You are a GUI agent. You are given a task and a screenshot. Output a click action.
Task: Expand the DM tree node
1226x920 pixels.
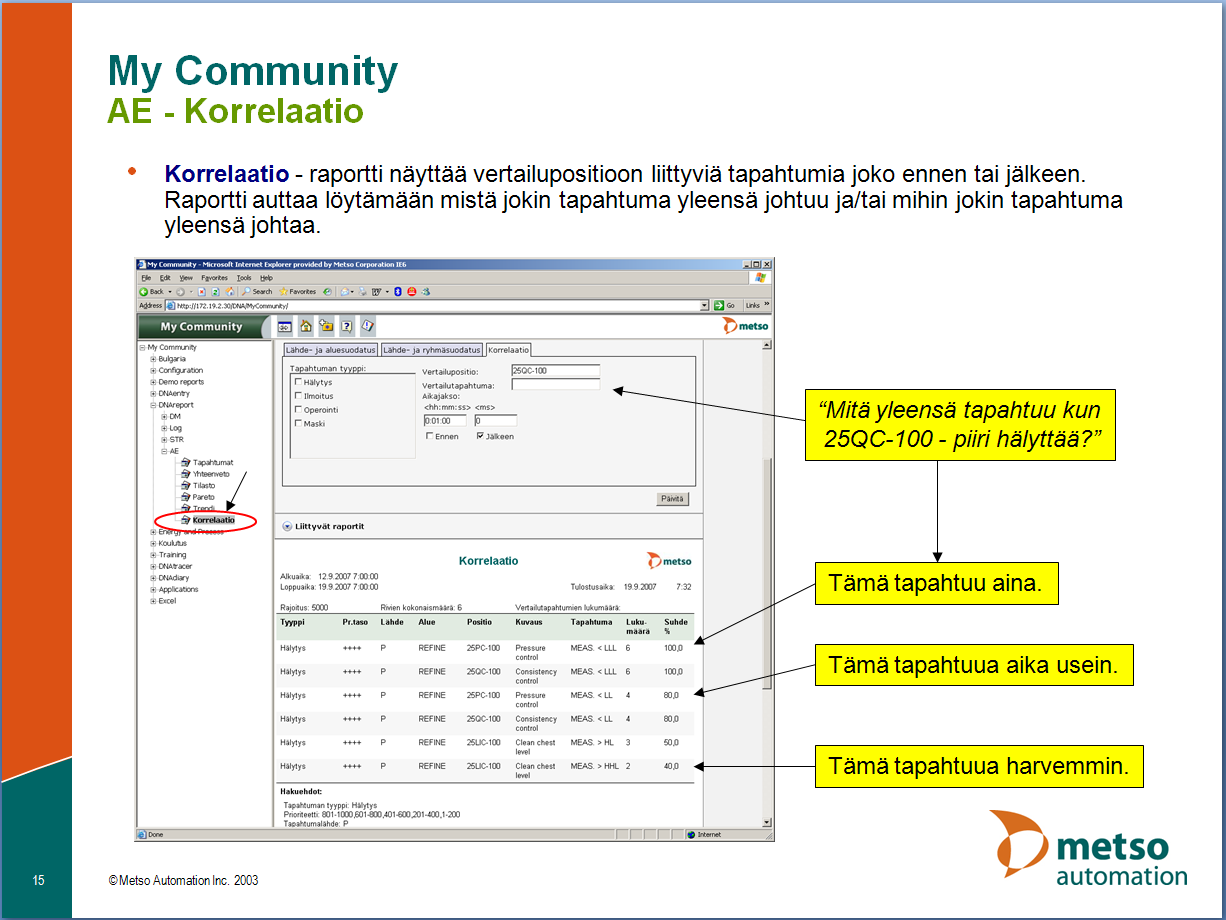(164, 416)
